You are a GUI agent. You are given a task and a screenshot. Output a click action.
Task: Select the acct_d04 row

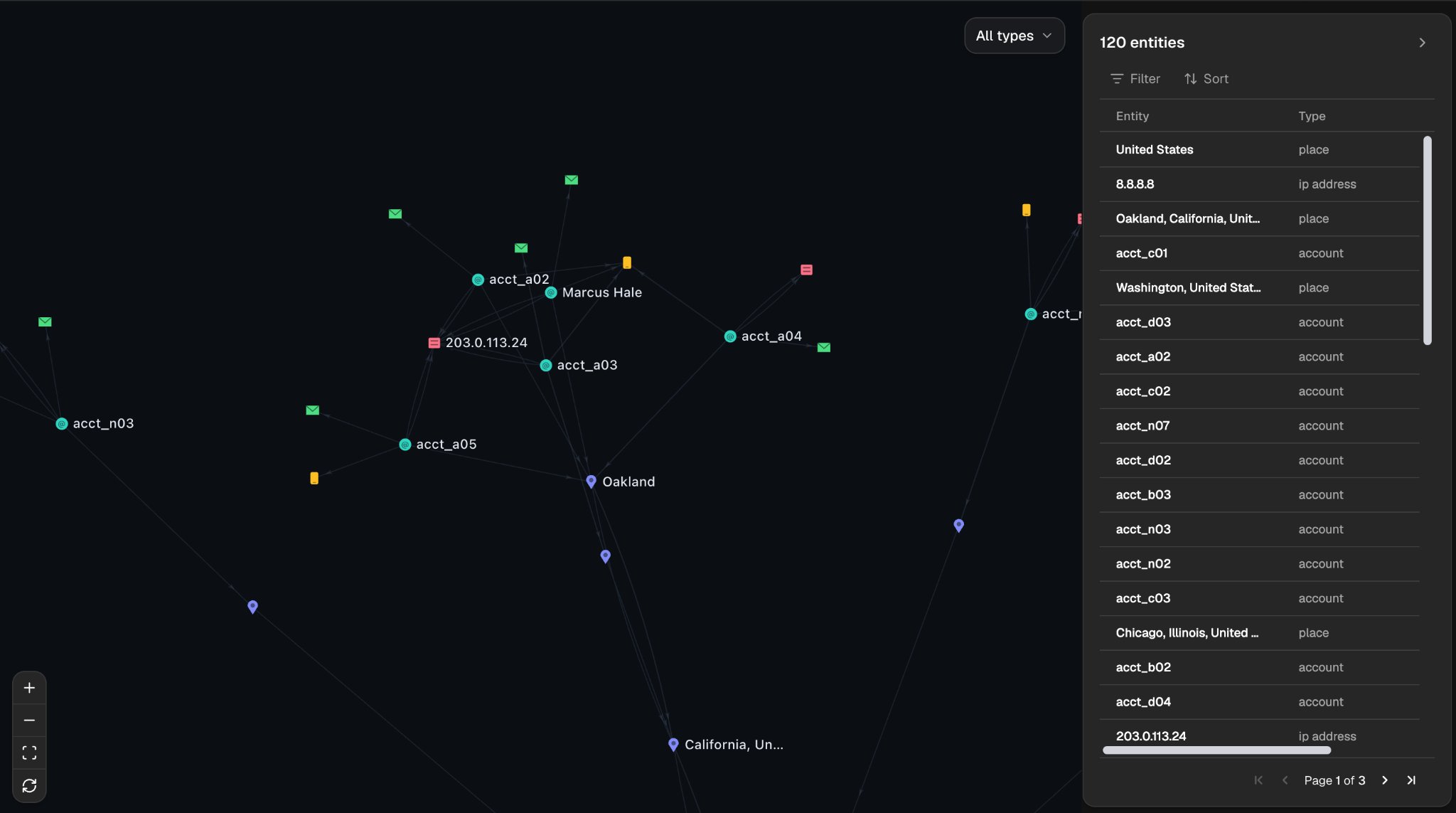tap(1259, 702)
